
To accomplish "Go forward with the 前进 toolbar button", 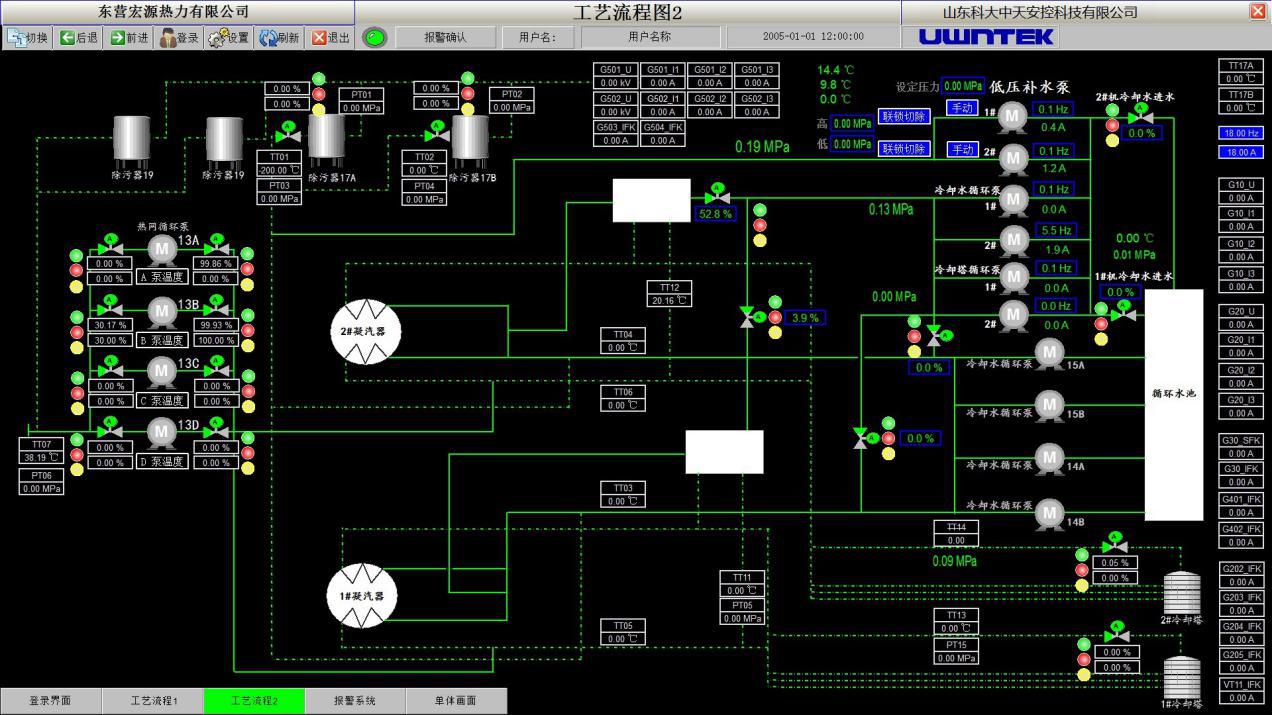I will (x=130, y=38).
